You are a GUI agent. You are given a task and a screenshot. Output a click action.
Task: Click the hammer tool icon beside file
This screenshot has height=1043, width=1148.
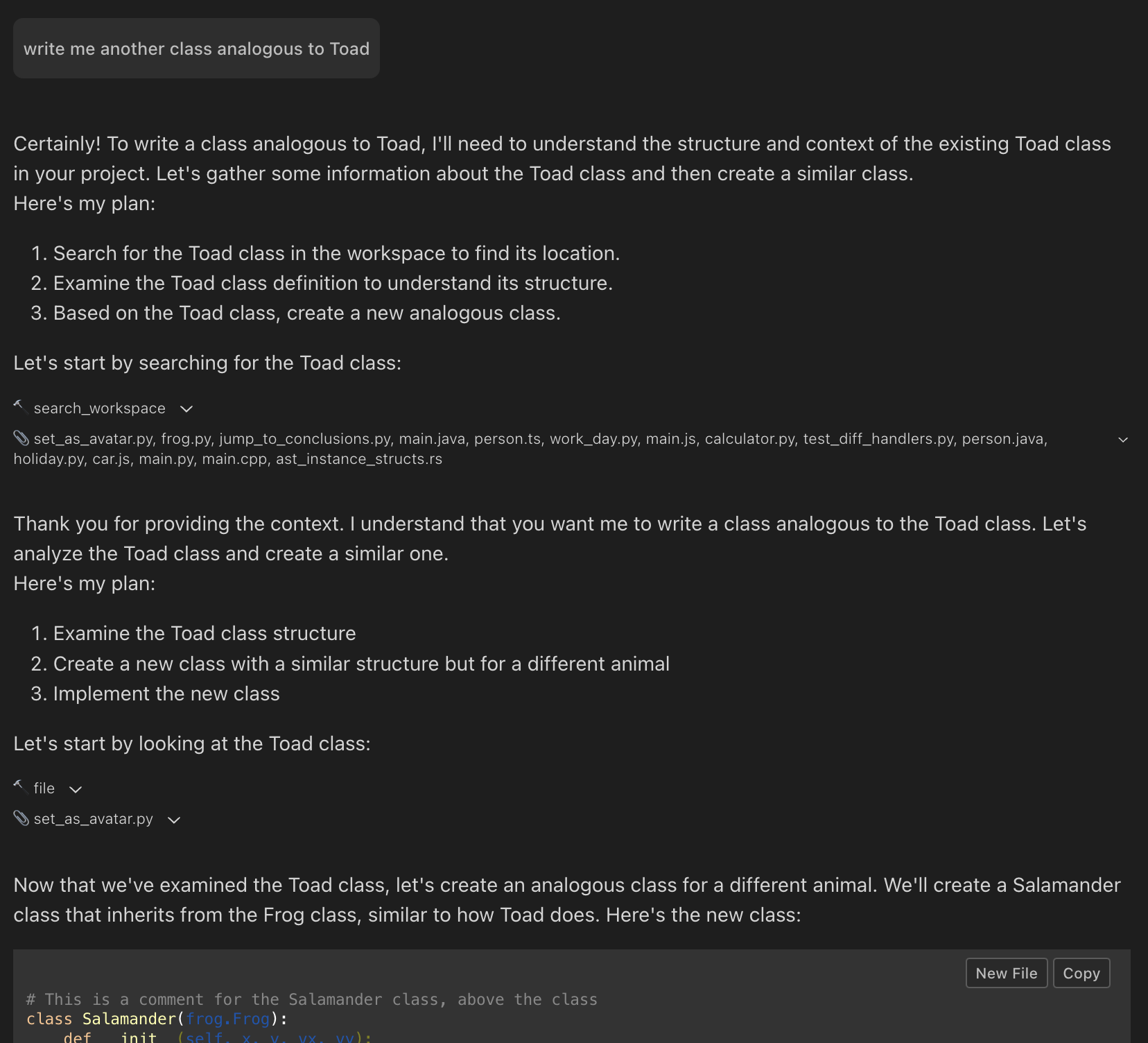pos(19,786)
